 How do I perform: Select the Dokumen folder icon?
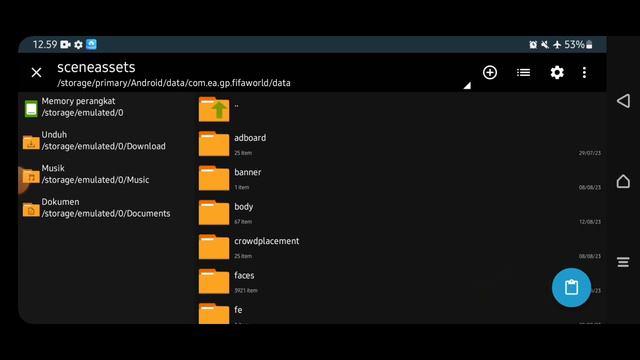(31, 209)
